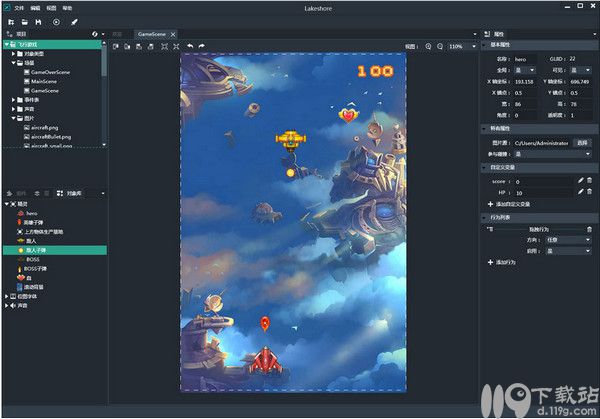Screen dimensions: 600x419
Task: Click the trash icon for HP variable
Action: tap(589, 191)
